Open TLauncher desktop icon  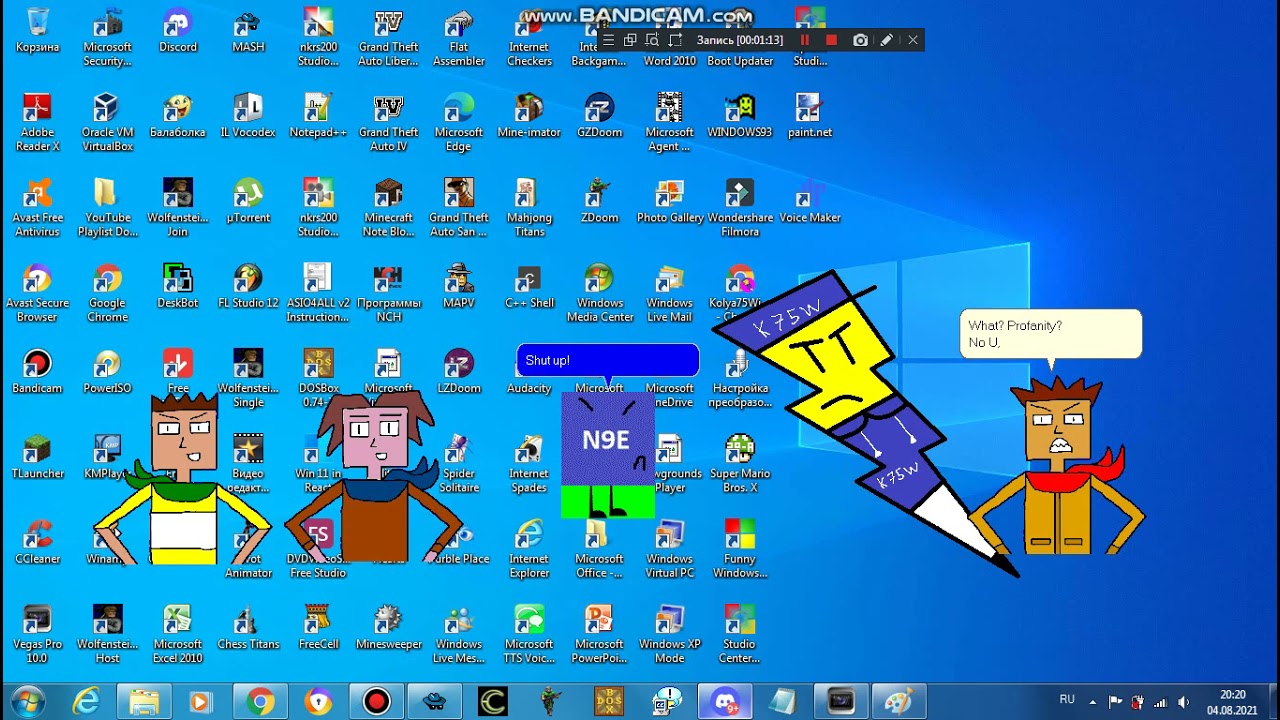coord(38,456)
